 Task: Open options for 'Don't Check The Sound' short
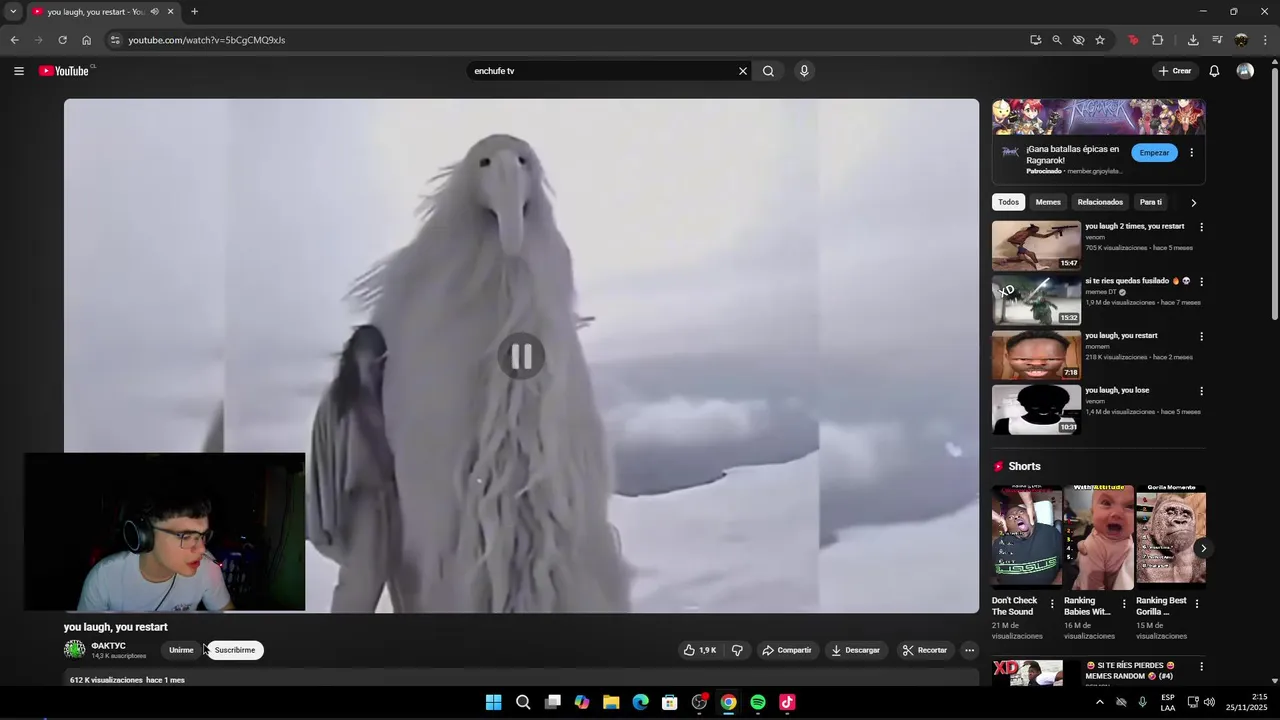[1052, 604]
